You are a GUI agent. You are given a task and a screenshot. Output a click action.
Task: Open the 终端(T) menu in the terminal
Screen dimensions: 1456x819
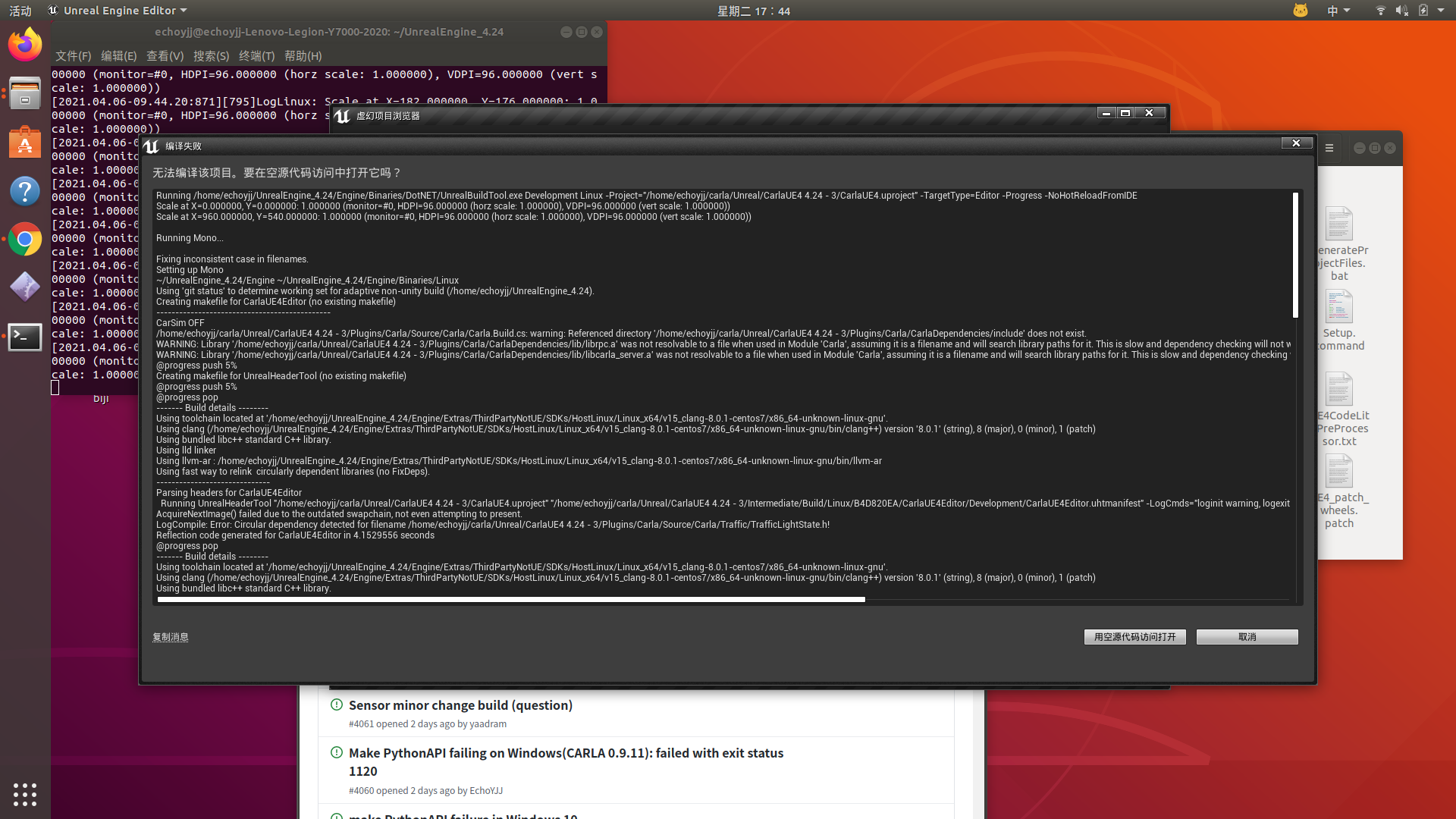[256, 55]
